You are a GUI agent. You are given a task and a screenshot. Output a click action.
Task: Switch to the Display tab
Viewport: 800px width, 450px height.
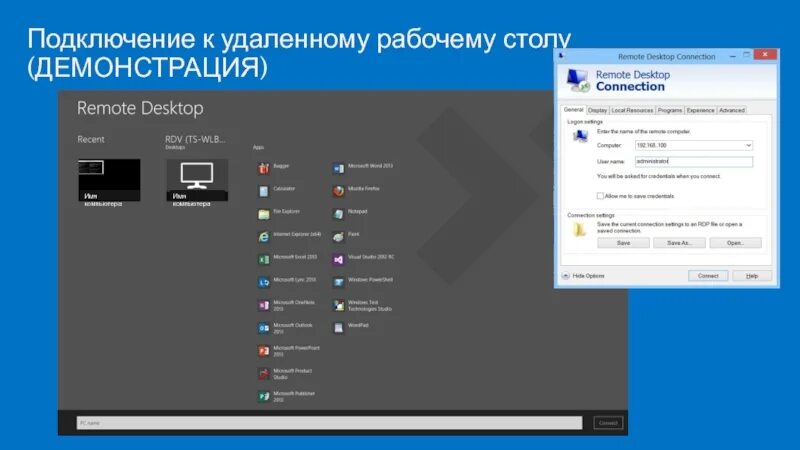click(x=597, y=110)
